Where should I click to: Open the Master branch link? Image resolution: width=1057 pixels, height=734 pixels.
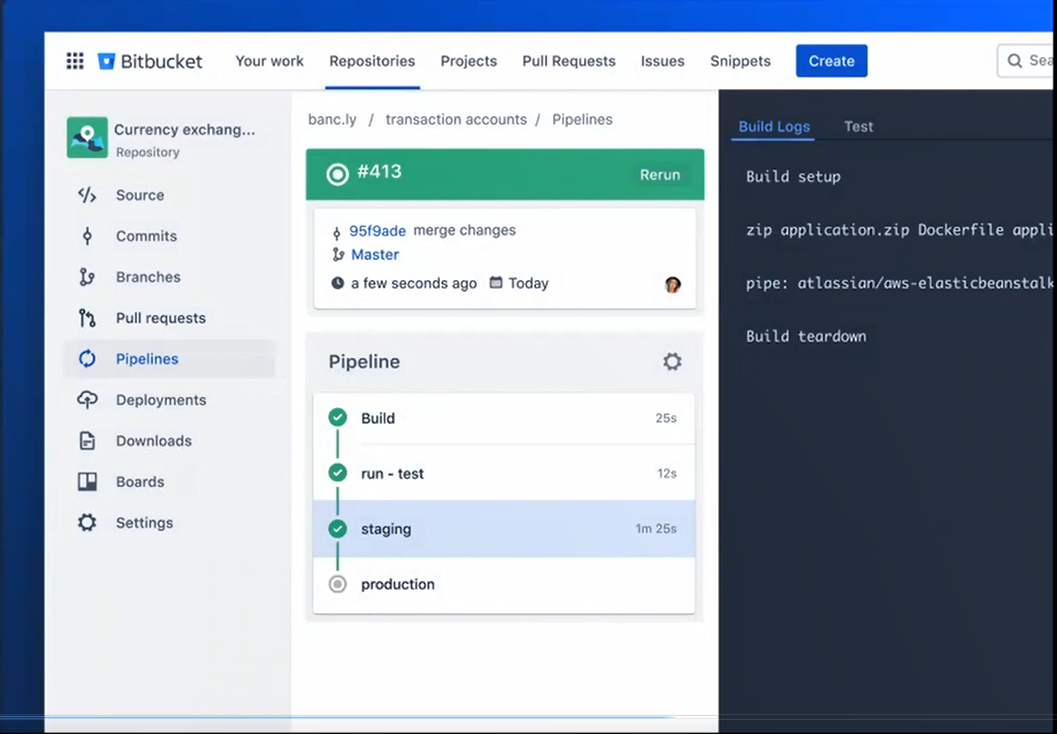click(375, 255)
